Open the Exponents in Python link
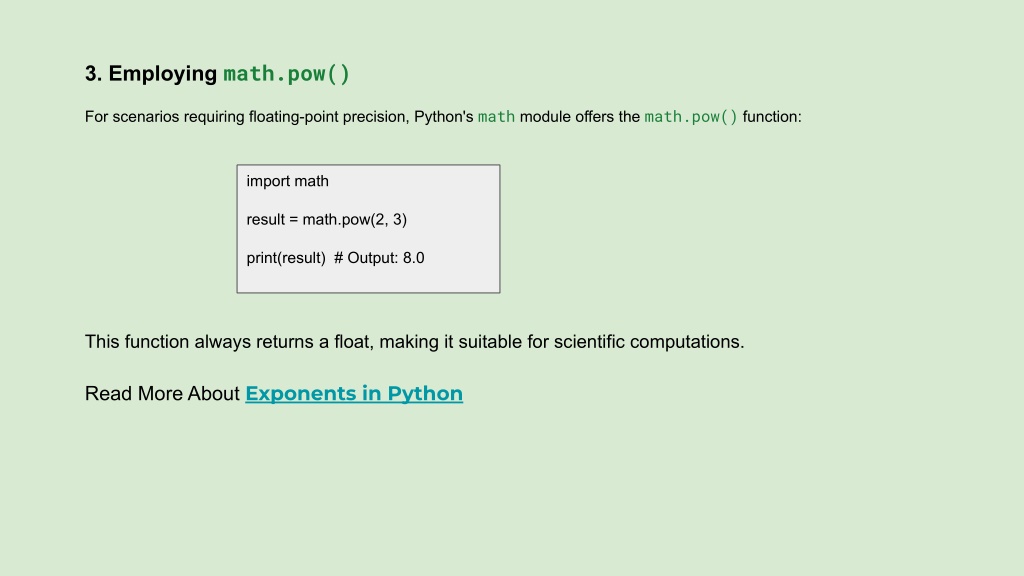 (x=354, y=393)
